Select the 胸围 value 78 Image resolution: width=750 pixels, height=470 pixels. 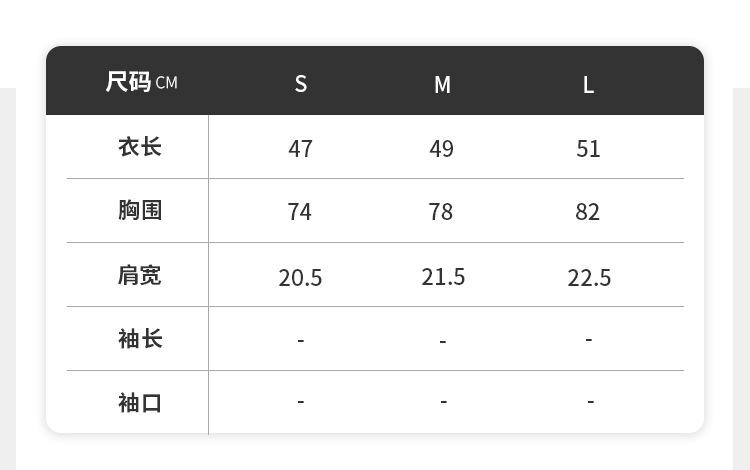click(x=441, y=212)
